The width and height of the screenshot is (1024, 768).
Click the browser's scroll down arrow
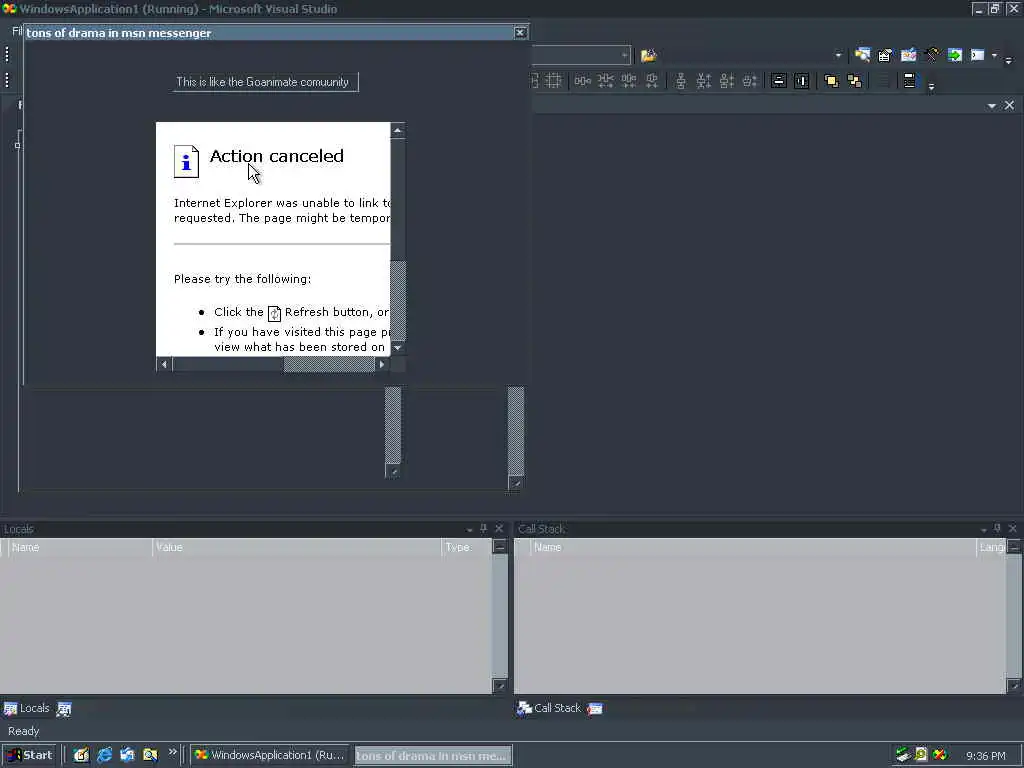coord(398,348)
